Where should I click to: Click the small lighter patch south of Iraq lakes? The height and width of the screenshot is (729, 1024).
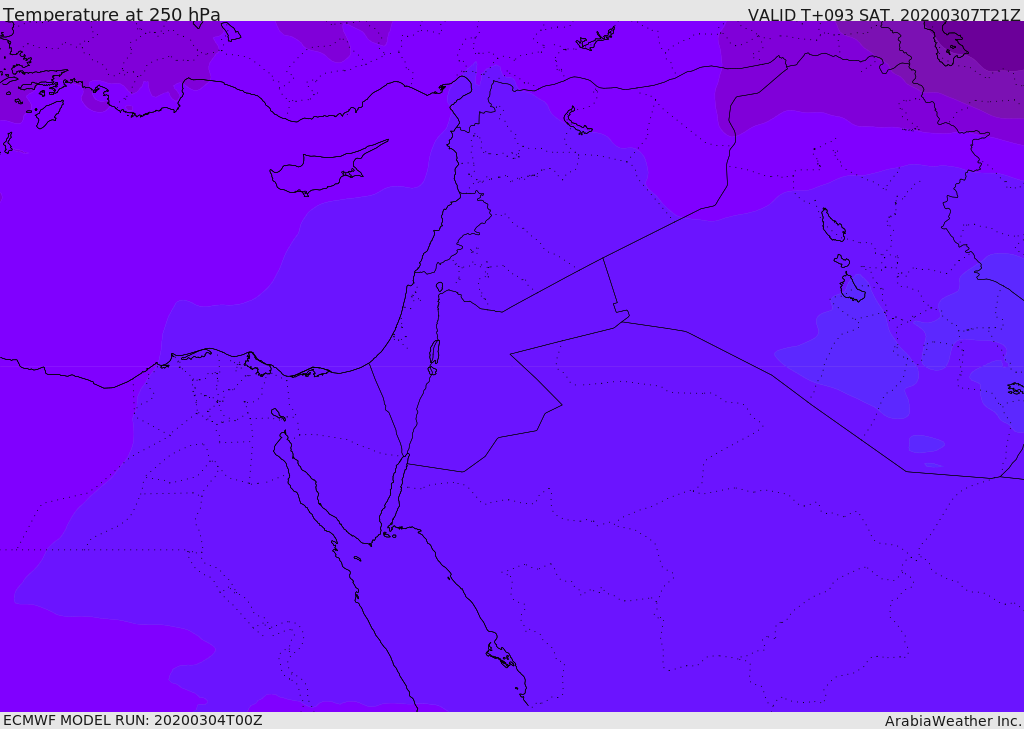pyautogui.click(x=925, y=443)
